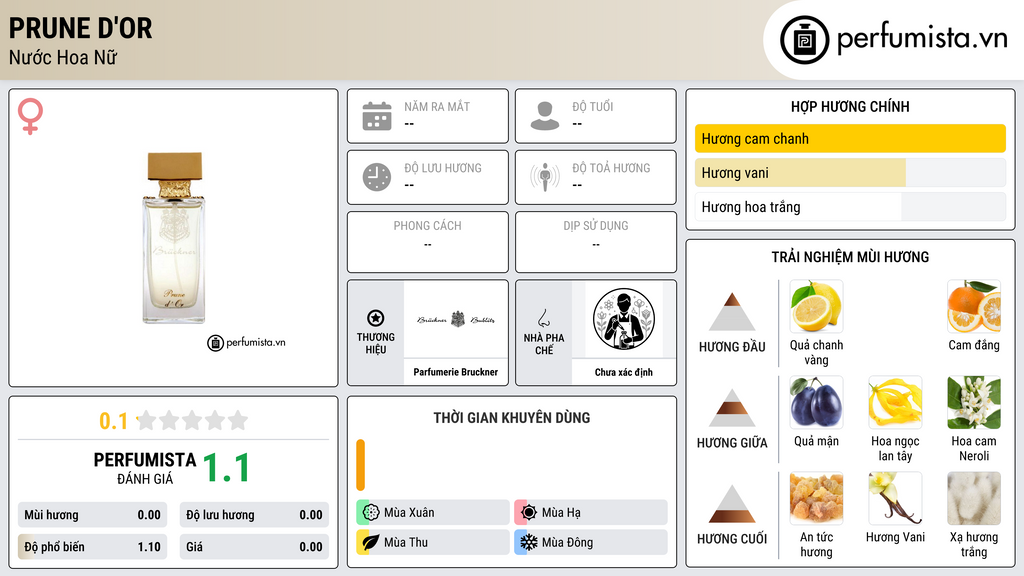The height and width of the screenshot is (576, 1024).
Task: Click the clock icon beside Độ lưu hương
Action: [x=377, y=177]
